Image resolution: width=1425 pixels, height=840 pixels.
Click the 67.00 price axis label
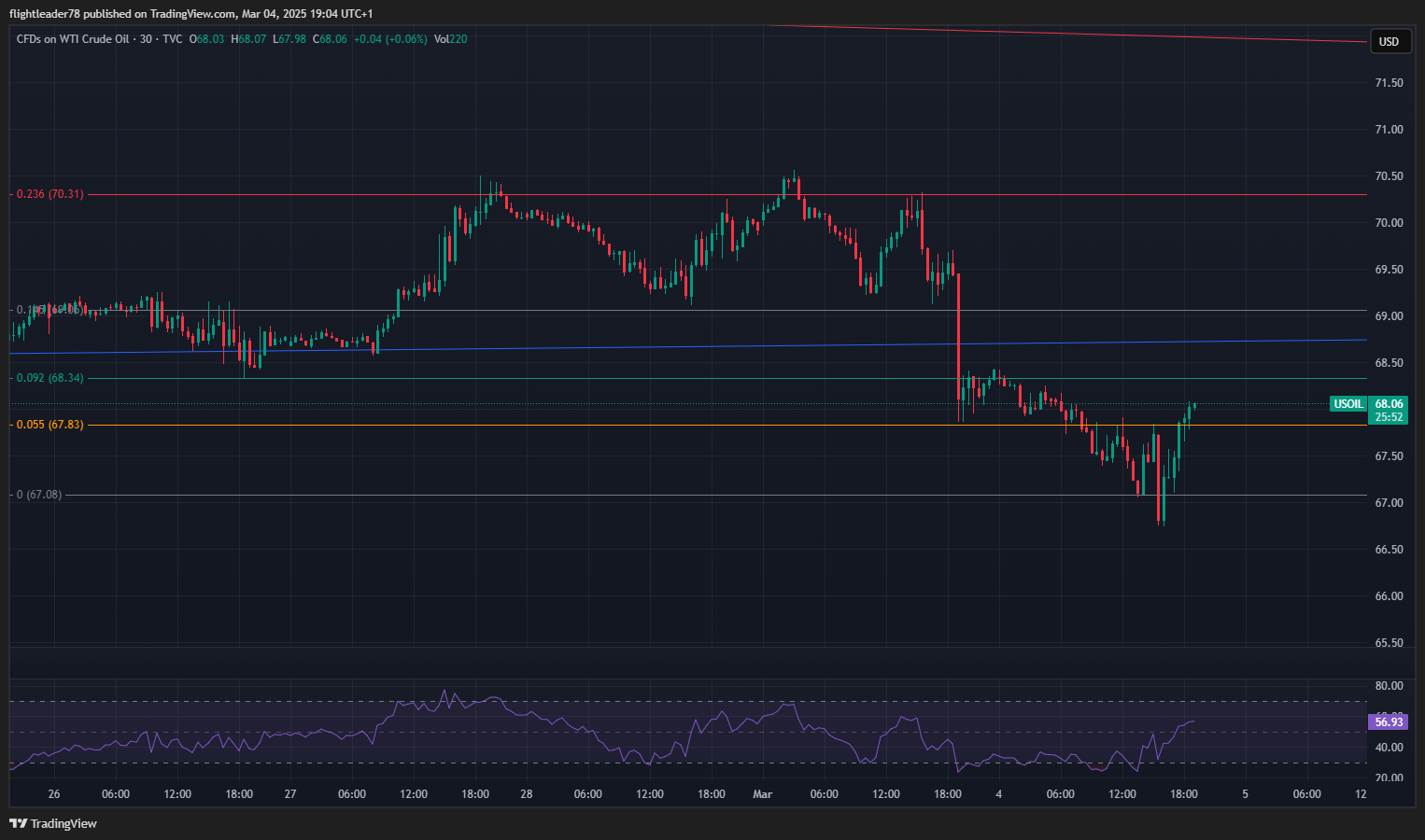[x=1389, y=503]
